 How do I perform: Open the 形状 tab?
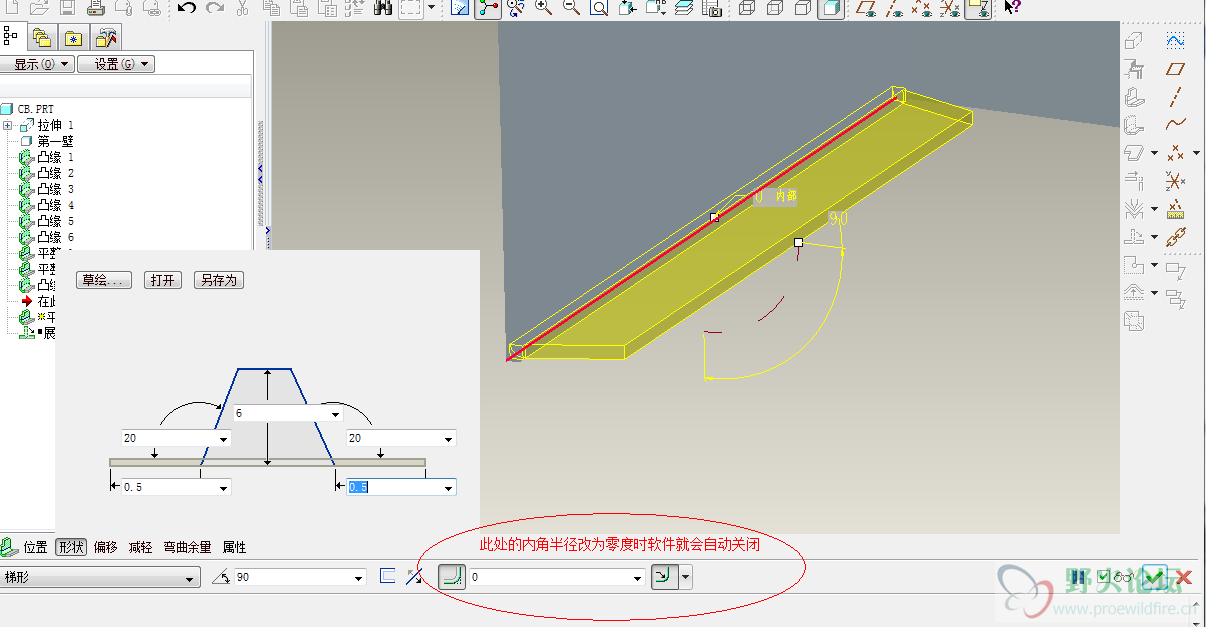point(71,547)
